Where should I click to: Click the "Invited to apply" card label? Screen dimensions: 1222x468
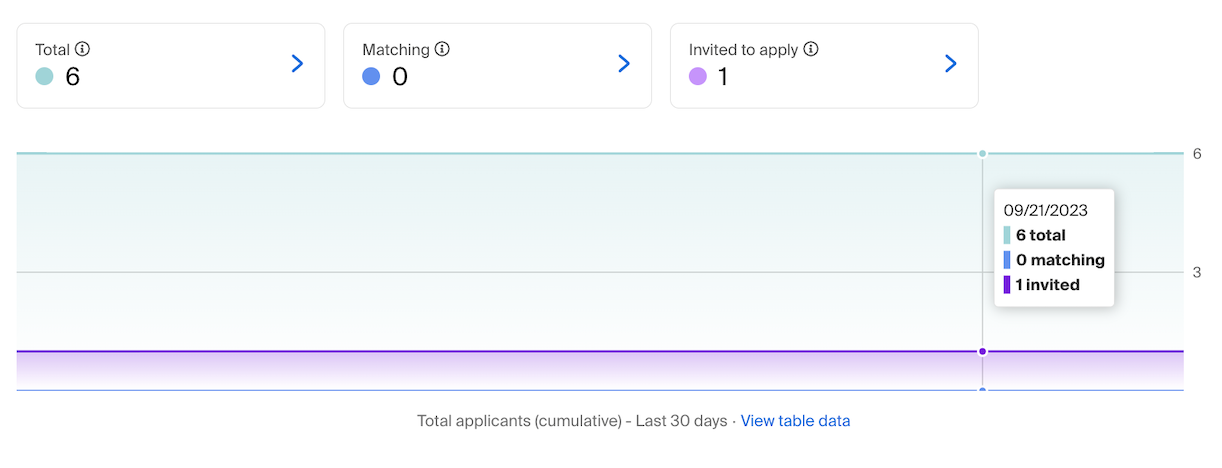(x=743, y=49)
